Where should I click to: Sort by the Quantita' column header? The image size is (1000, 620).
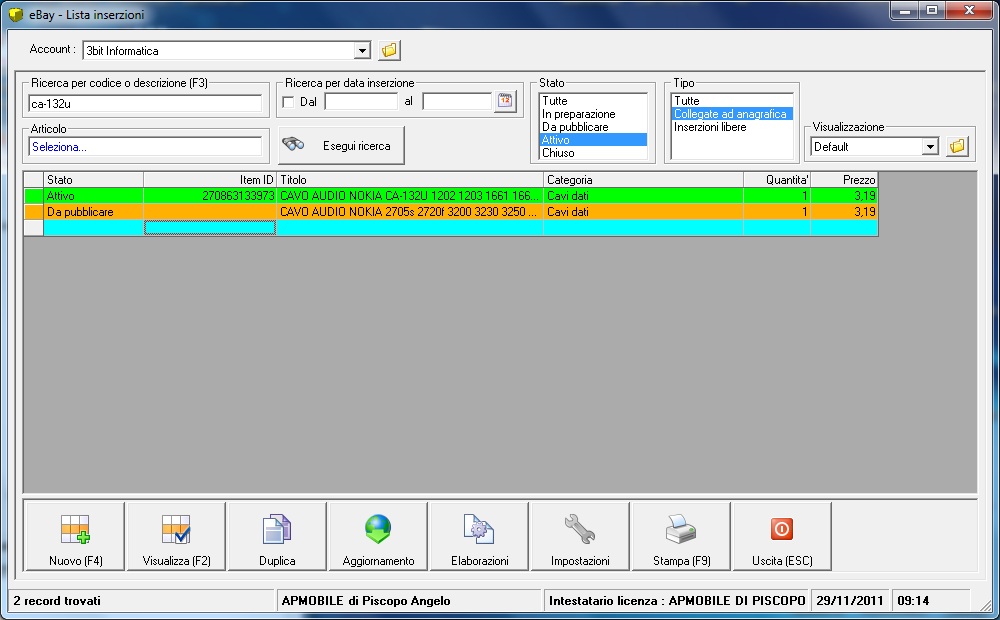click(777, 180)
